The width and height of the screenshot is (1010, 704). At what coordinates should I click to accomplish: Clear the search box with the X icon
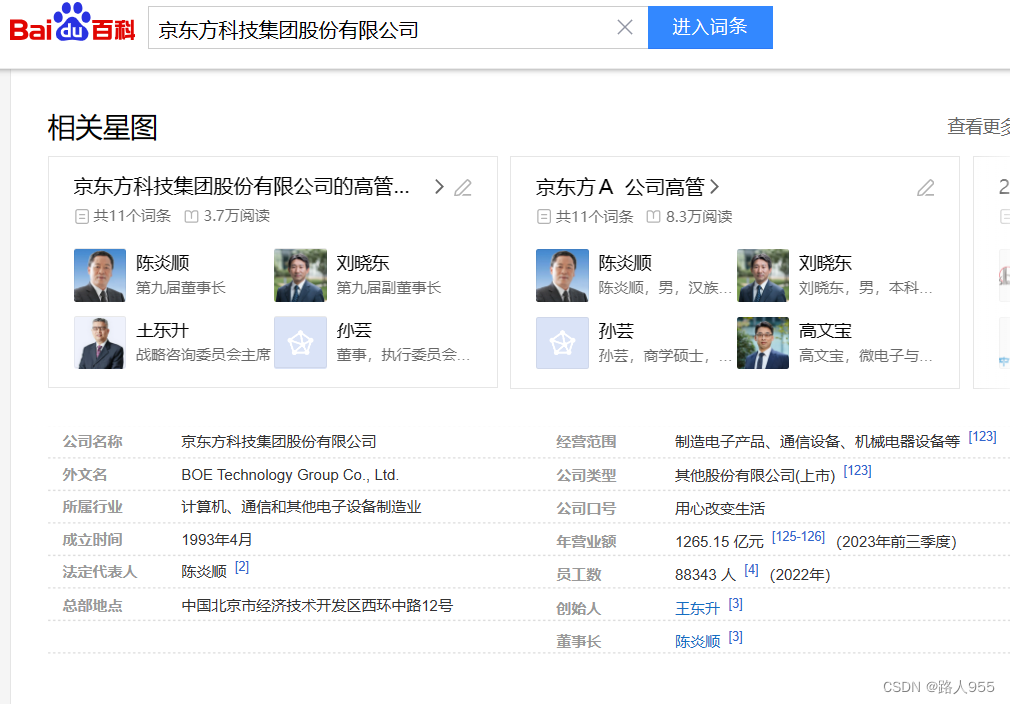point(625,28)
